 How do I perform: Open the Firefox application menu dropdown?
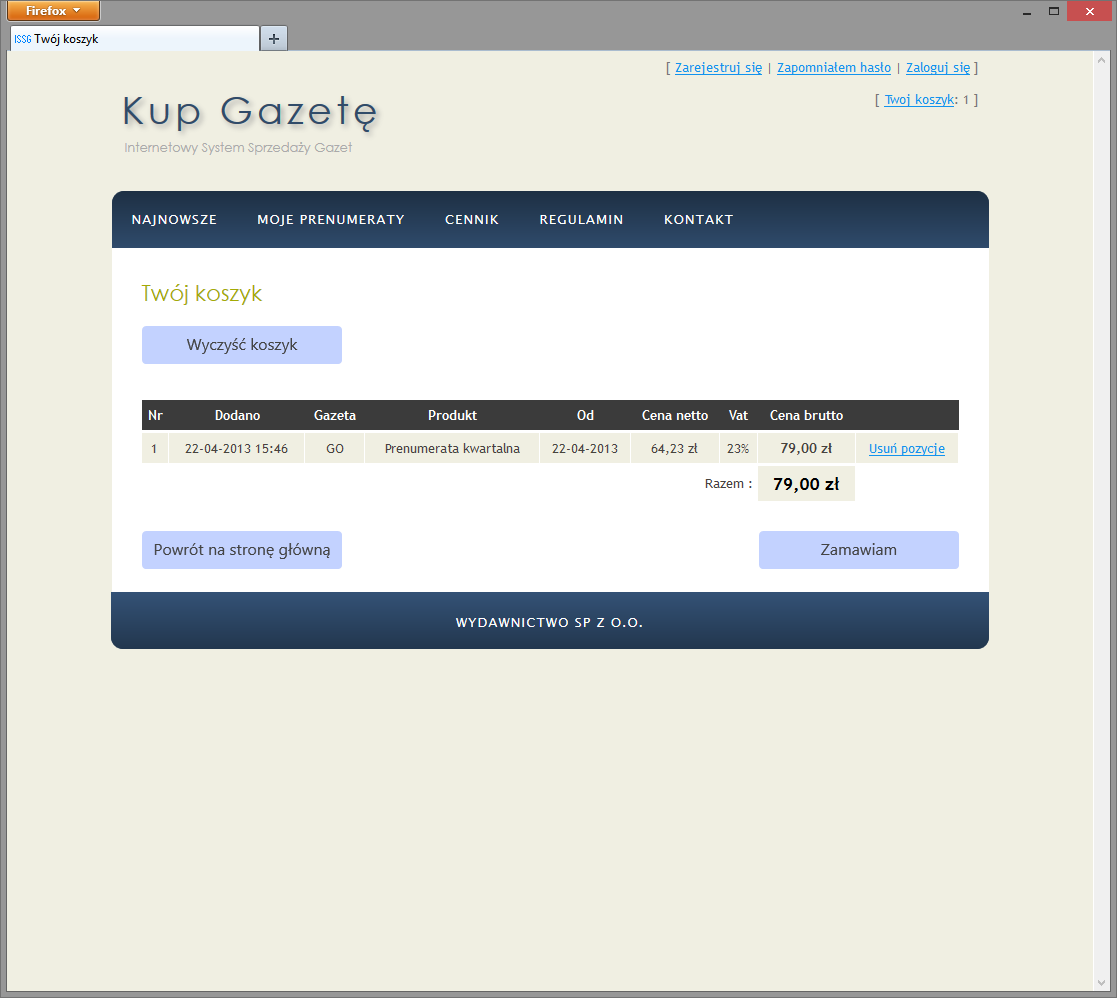pos(53,11)
